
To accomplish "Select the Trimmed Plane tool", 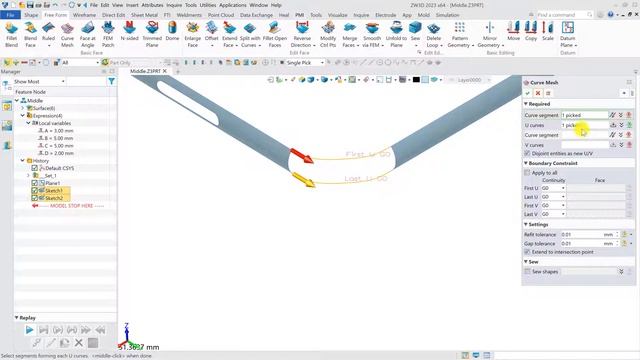I will [152, 34].
